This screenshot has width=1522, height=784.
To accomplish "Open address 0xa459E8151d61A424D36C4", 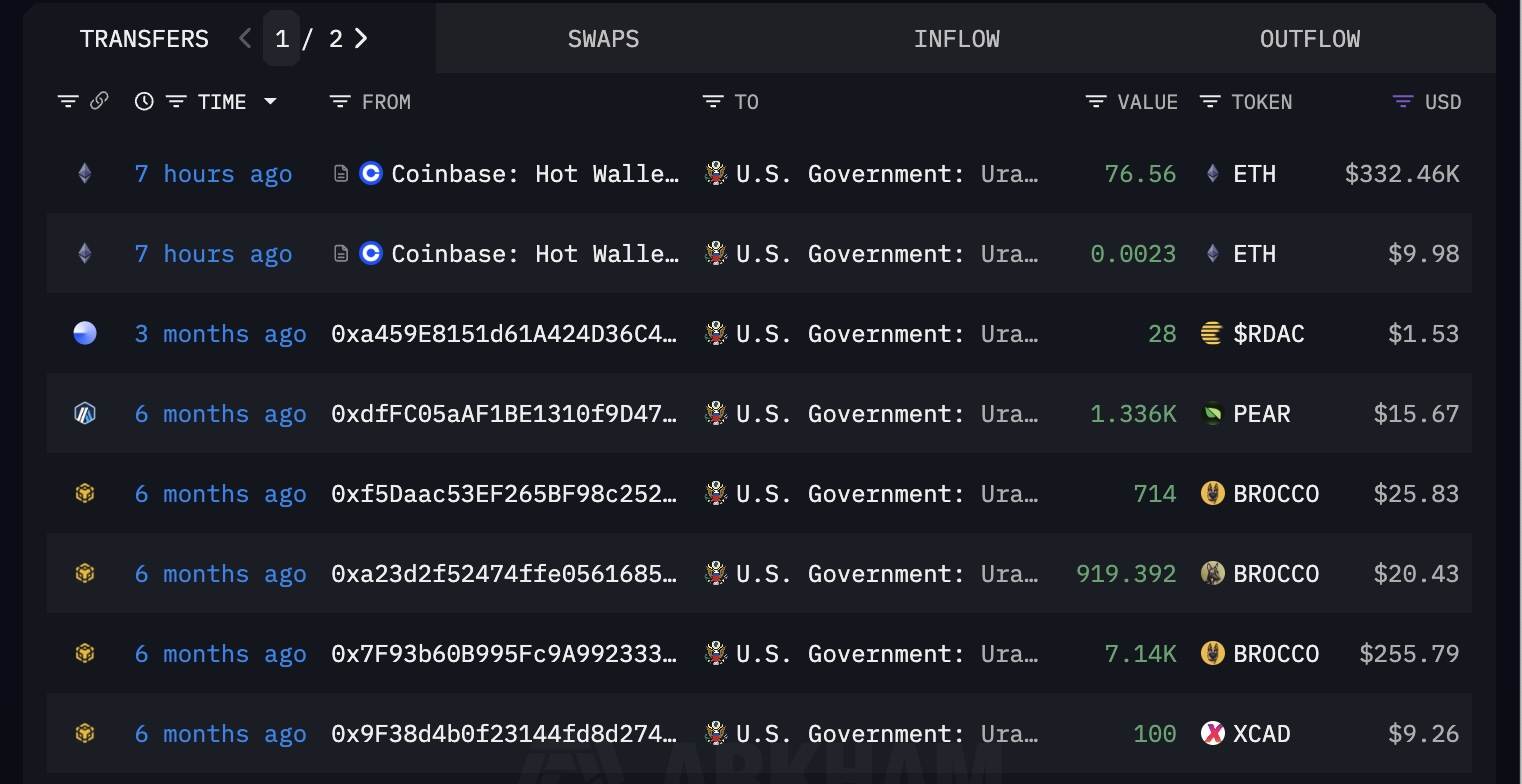I will point(504,334).
